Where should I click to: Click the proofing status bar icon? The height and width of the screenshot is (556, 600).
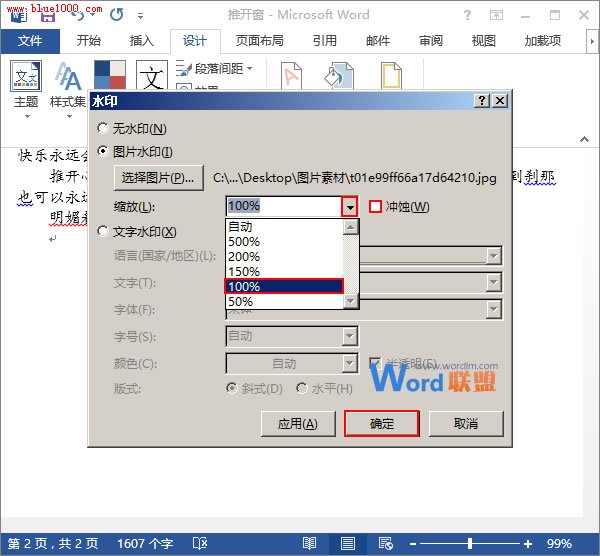[200, 543]
